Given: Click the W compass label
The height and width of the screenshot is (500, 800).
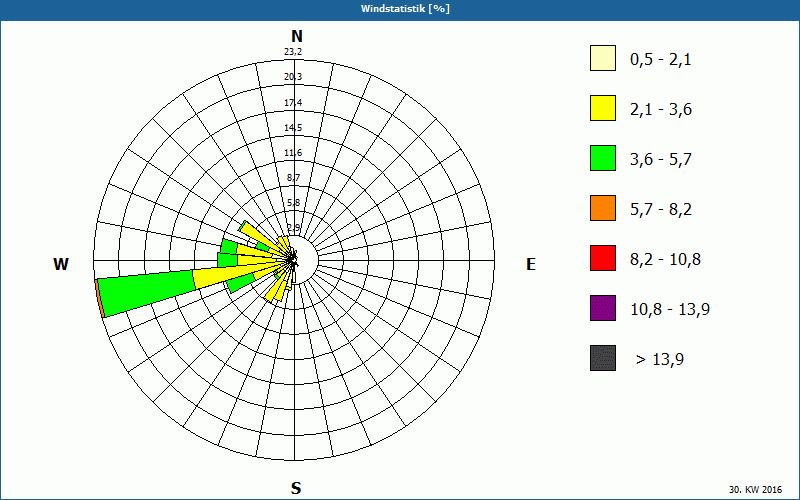Looking at the screenshot, I should (x=61, y=264).
